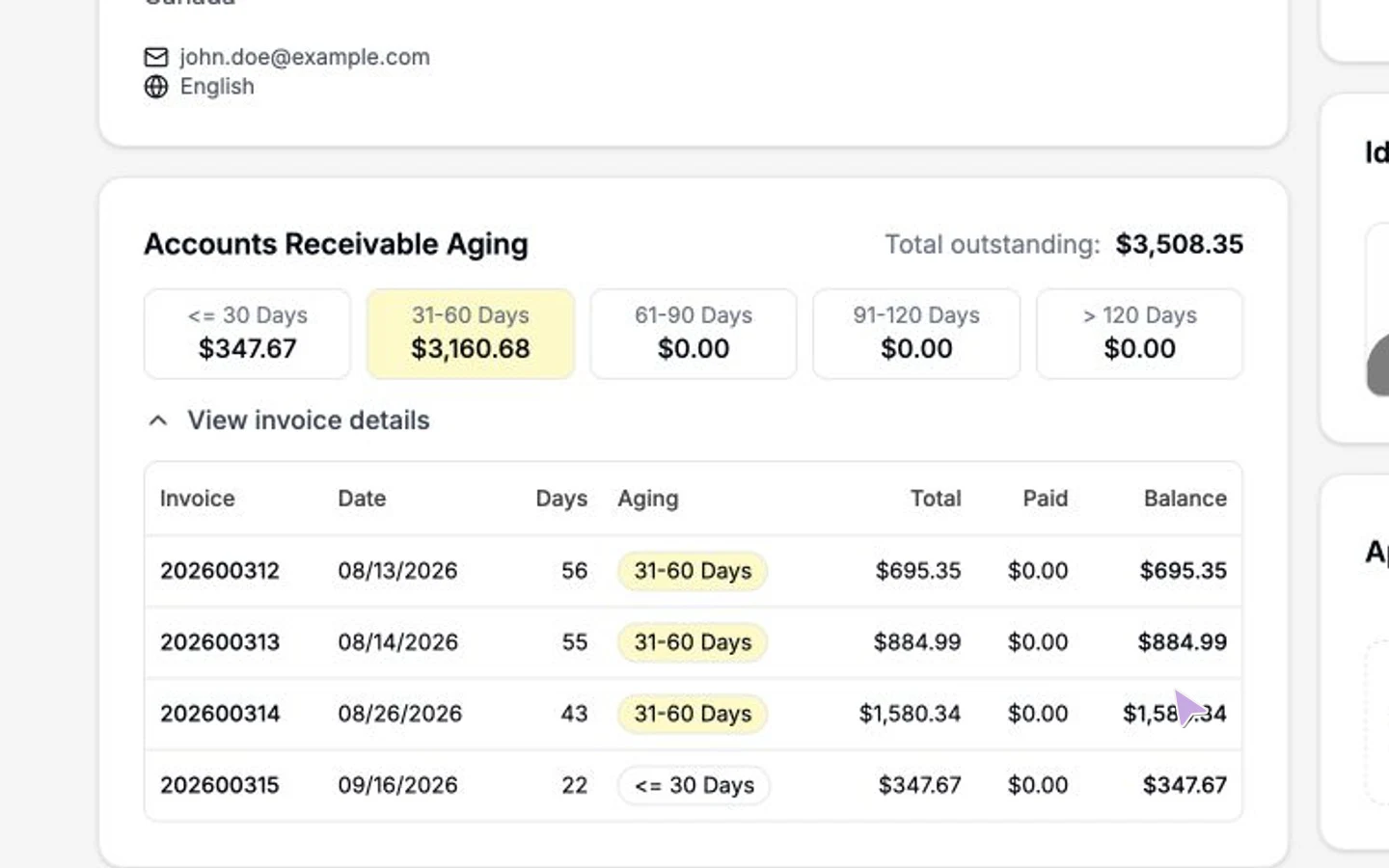
Task: Click the Paid column header
Action: 1046,499
